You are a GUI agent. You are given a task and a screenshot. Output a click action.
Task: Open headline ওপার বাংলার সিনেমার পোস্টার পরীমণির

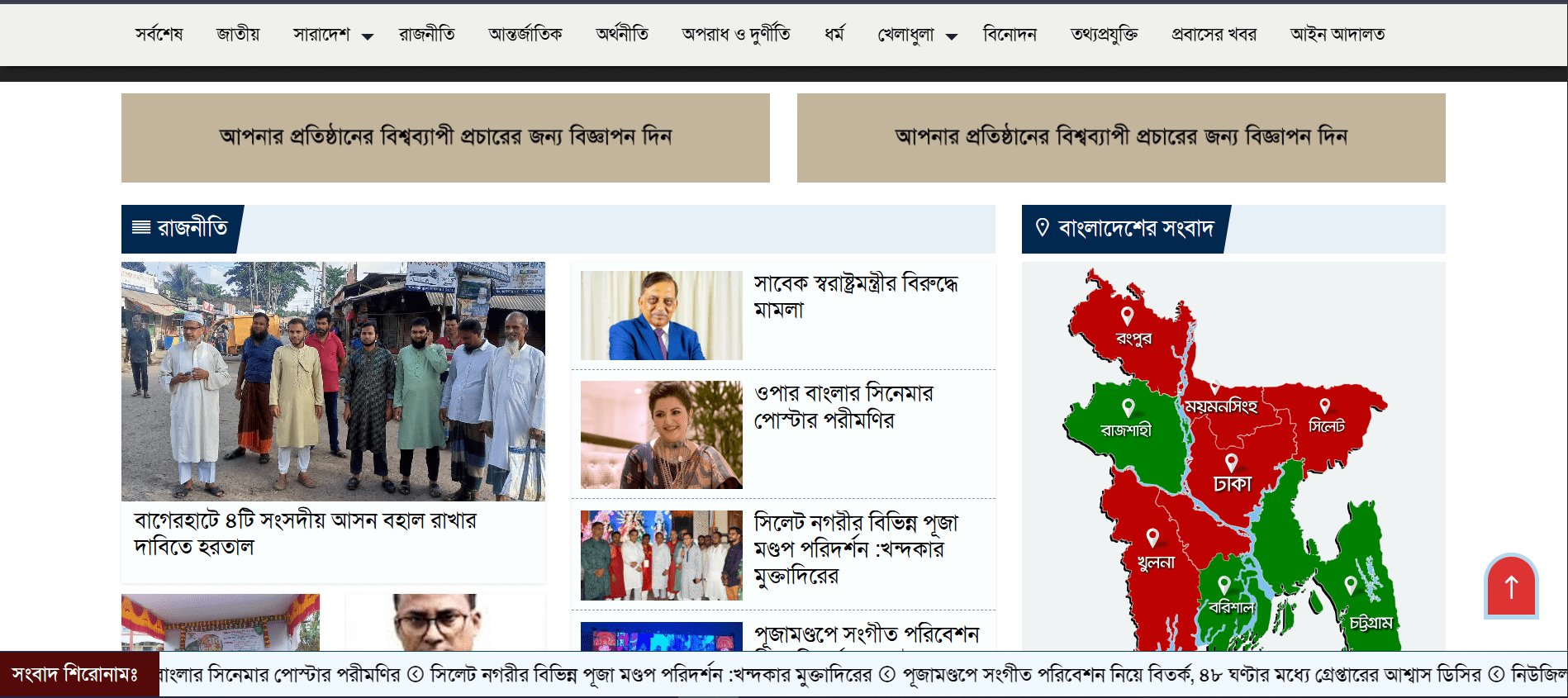[843, 406]
